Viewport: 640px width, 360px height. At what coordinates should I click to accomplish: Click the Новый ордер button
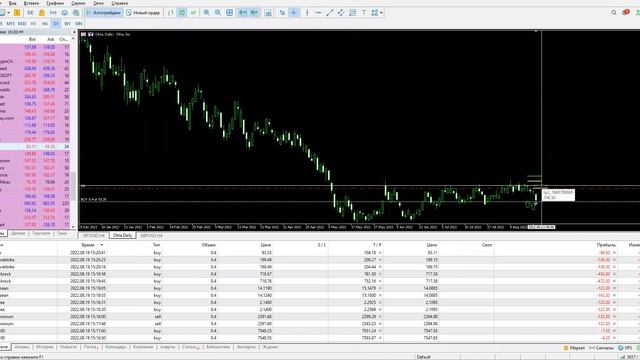pos(143,13)
